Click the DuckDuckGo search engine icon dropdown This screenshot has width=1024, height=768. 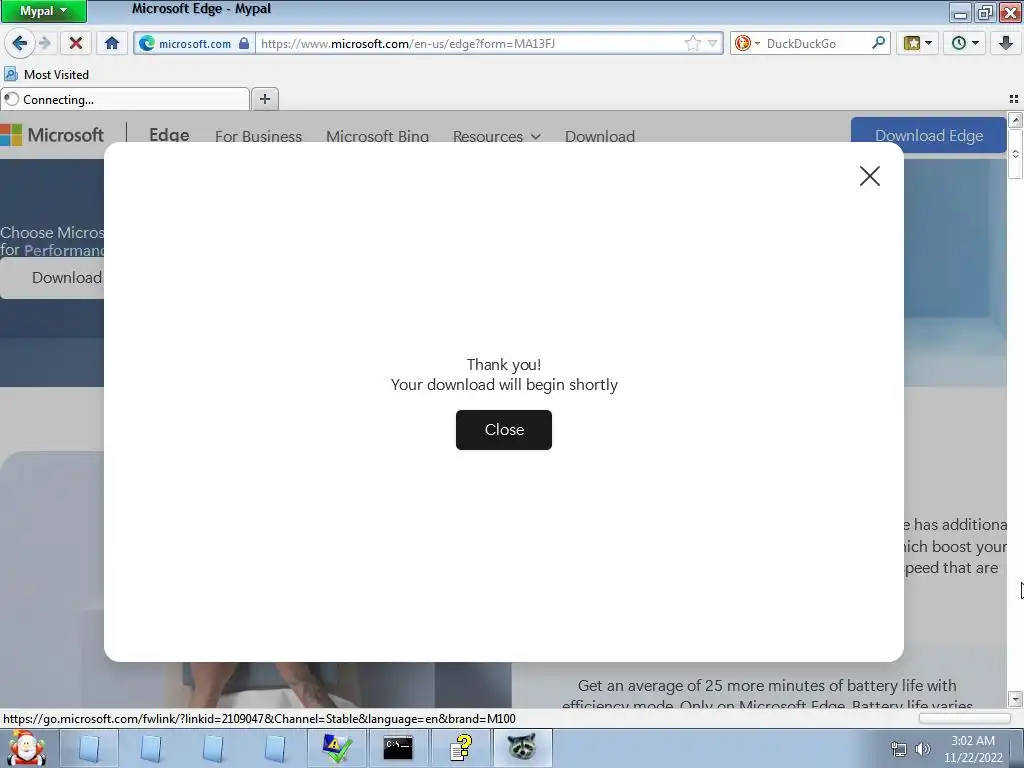tap(746, 44)
